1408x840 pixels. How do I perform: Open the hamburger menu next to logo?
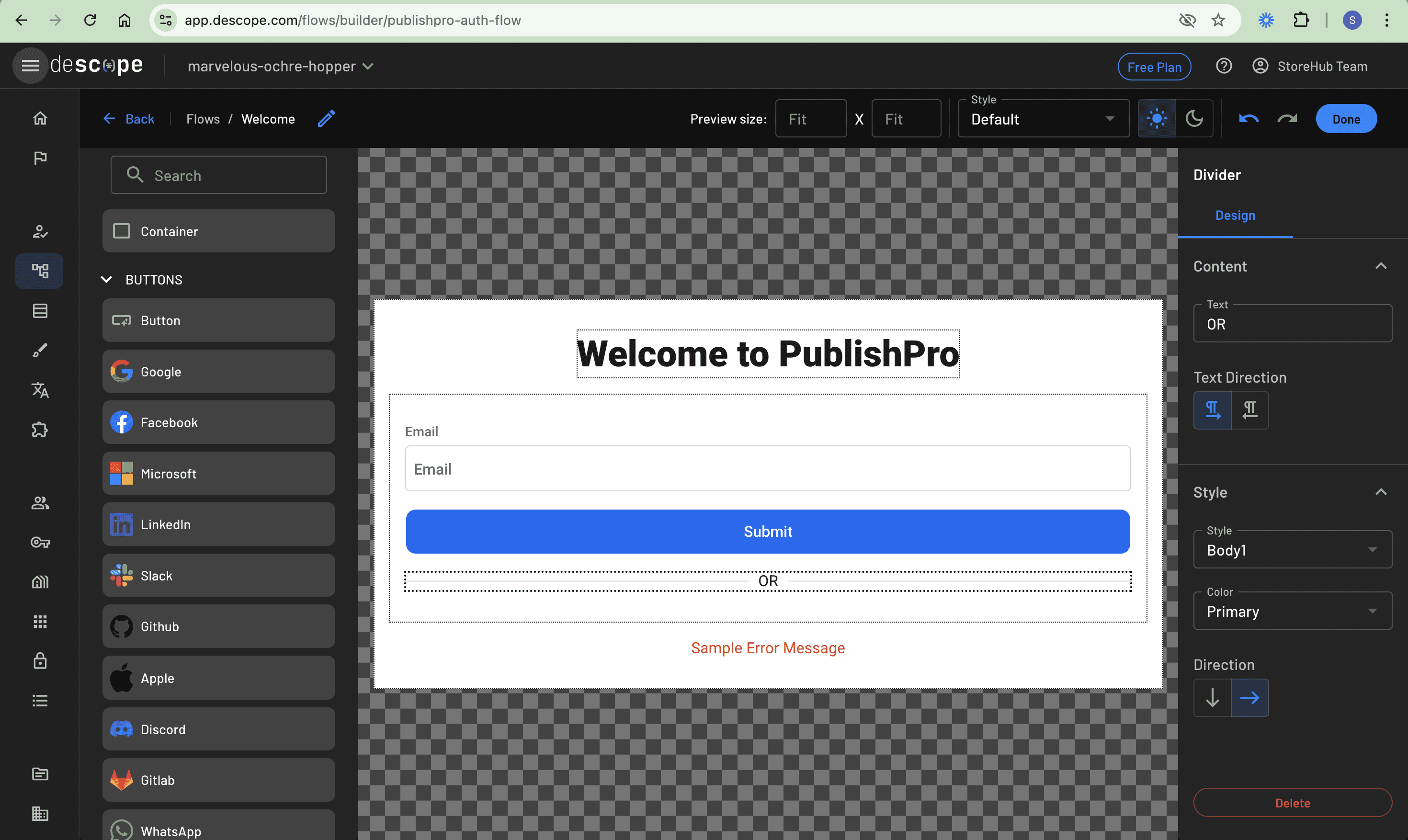30,66
